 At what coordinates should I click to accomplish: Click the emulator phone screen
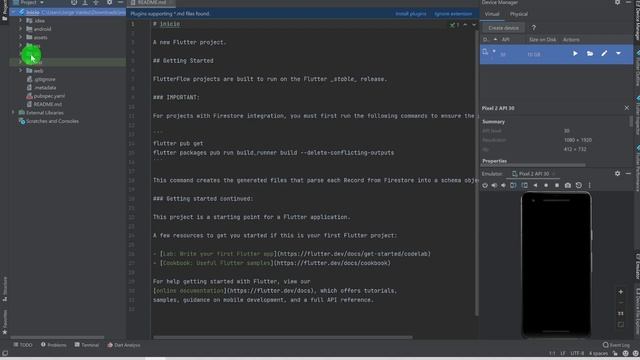(x=556, y=264)
